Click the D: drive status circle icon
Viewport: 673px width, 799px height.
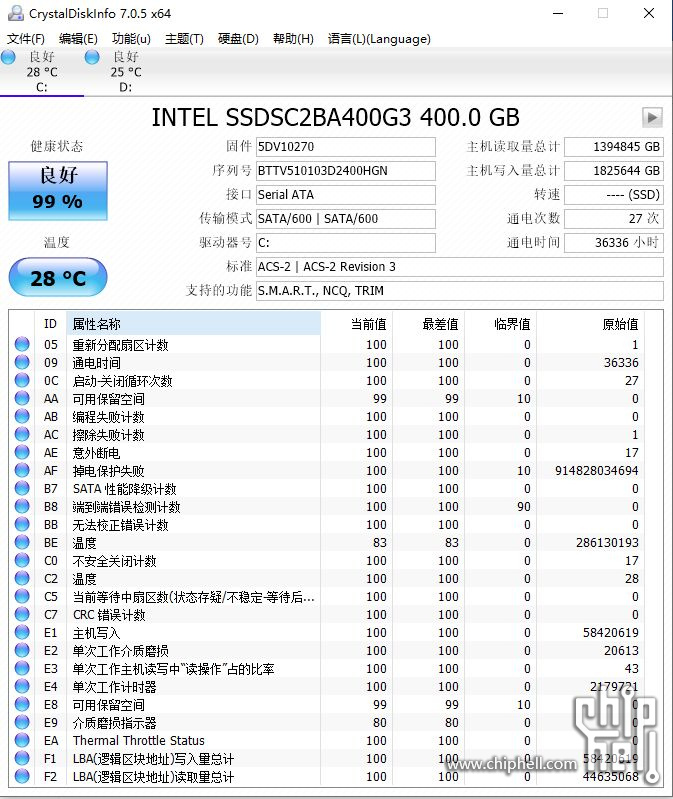point(92,58)
